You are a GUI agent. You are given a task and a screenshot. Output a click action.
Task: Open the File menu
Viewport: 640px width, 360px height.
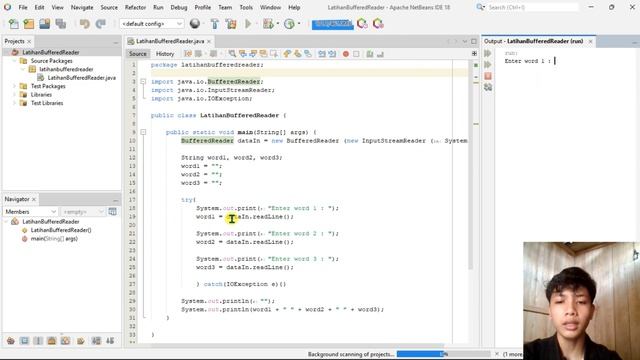click(x=23, y=7)
